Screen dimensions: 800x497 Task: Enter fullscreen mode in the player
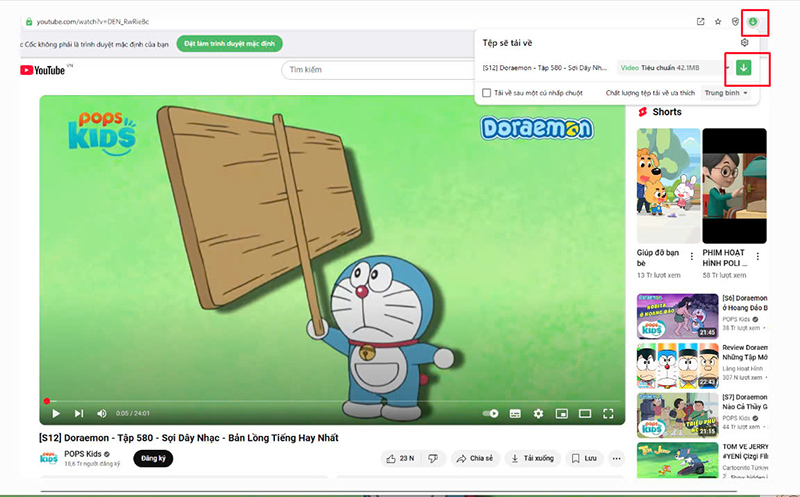pos(608,413)
